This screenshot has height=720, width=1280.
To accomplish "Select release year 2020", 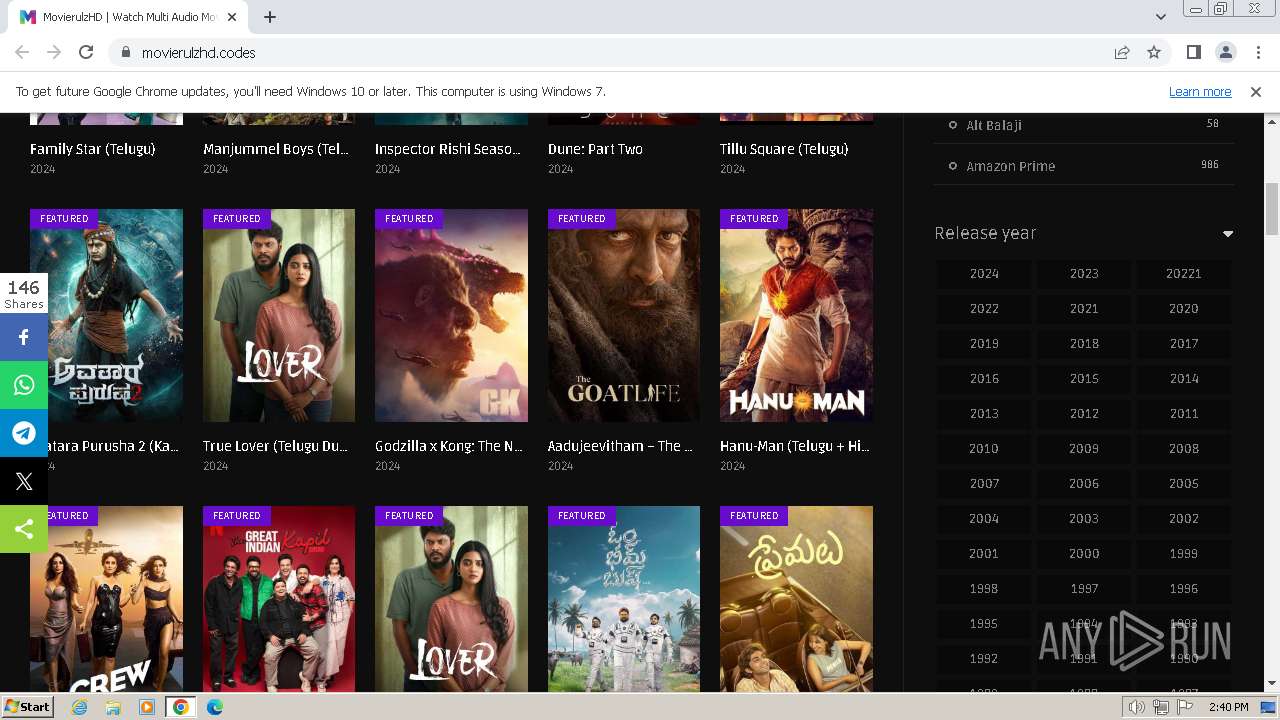I will [1184, 308].
